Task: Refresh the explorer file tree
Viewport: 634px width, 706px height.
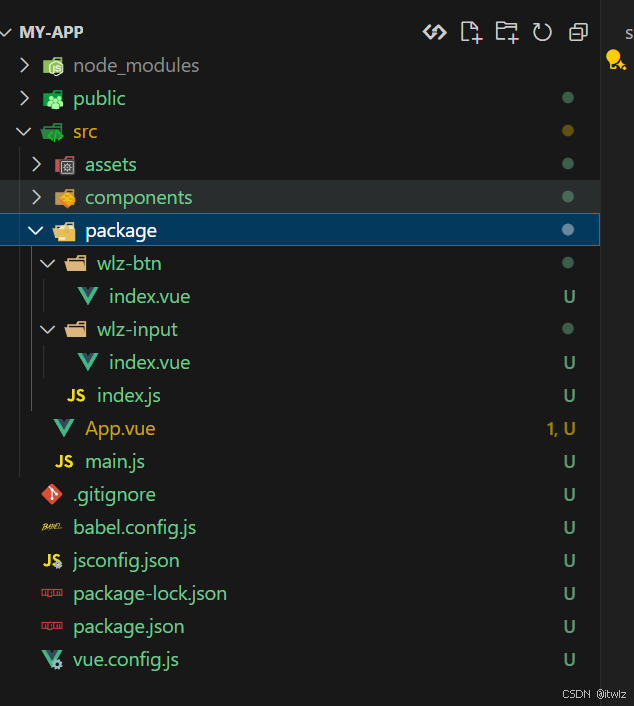Action: 542,32
